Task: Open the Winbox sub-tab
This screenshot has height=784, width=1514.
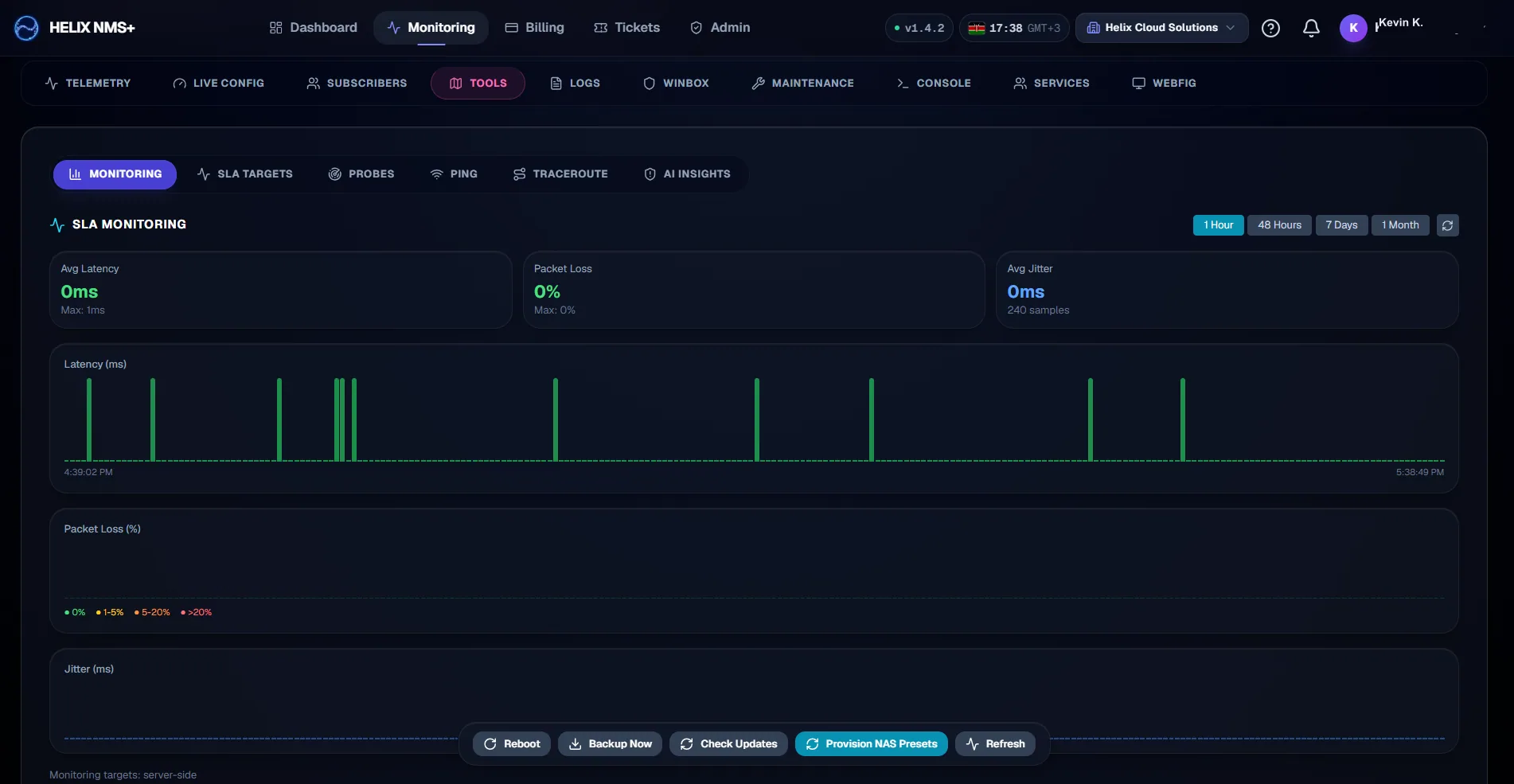Action: pyautogui.click(x=676, y=83)
